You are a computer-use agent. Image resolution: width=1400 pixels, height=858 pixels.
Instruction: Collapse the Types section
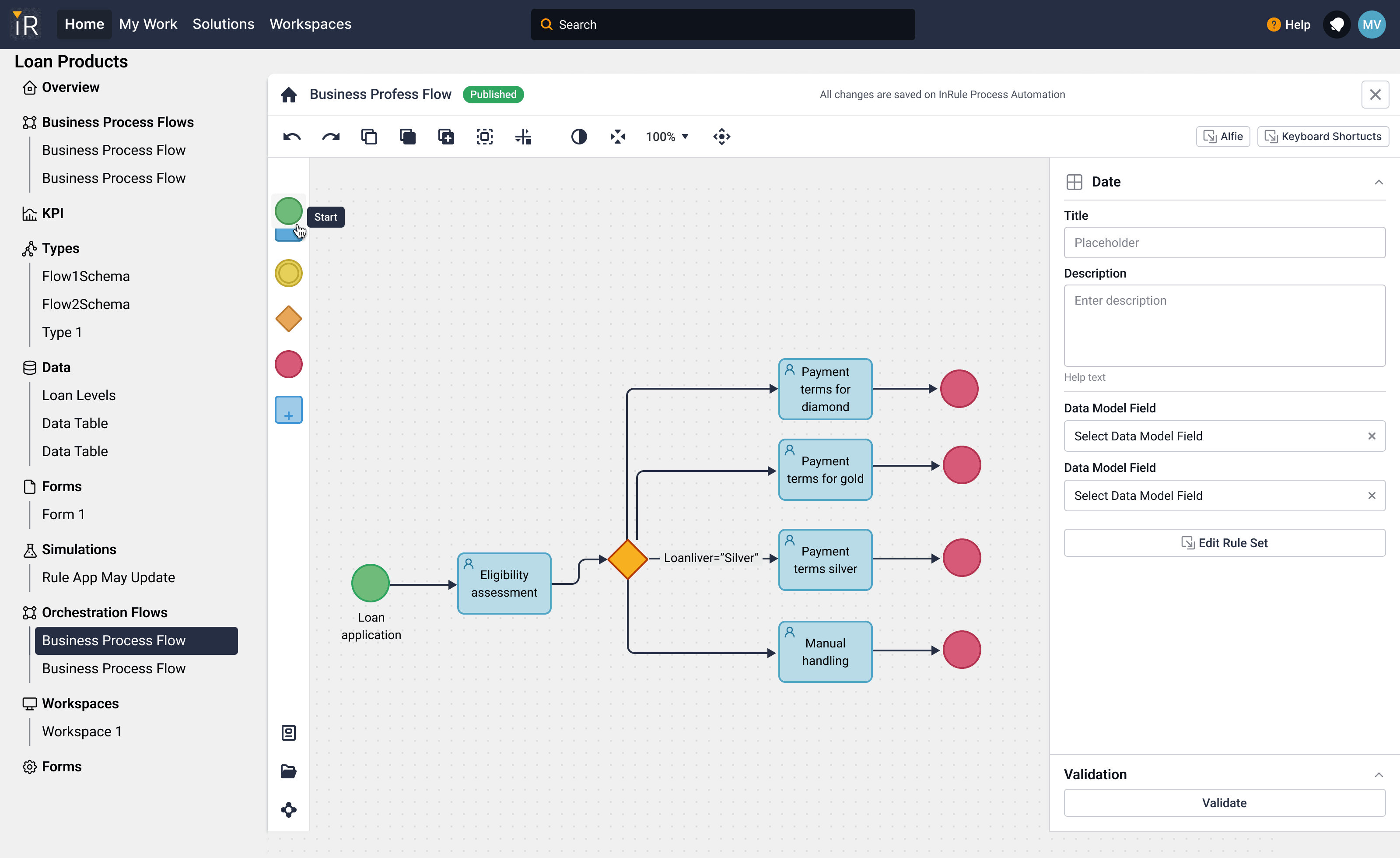coord(60,249)
